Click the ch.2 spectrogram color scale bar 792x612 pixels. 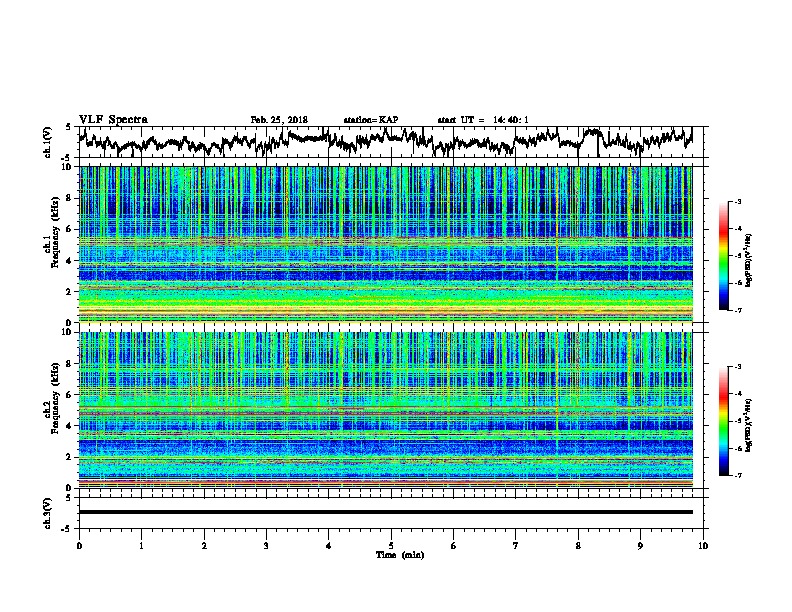(x=723, y=421)
